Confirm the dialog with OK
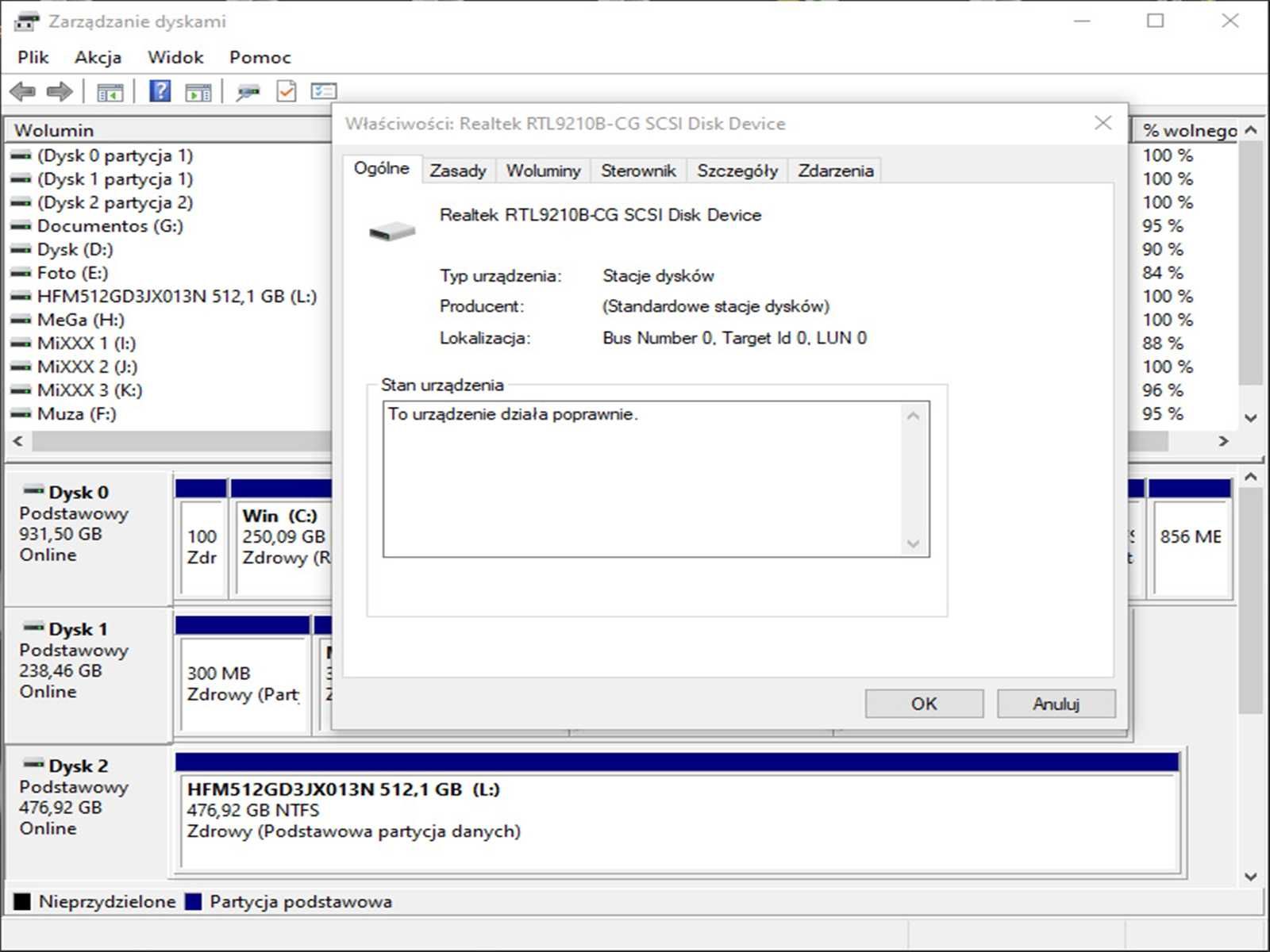The image size is (1270, 952). coord(924,704)
